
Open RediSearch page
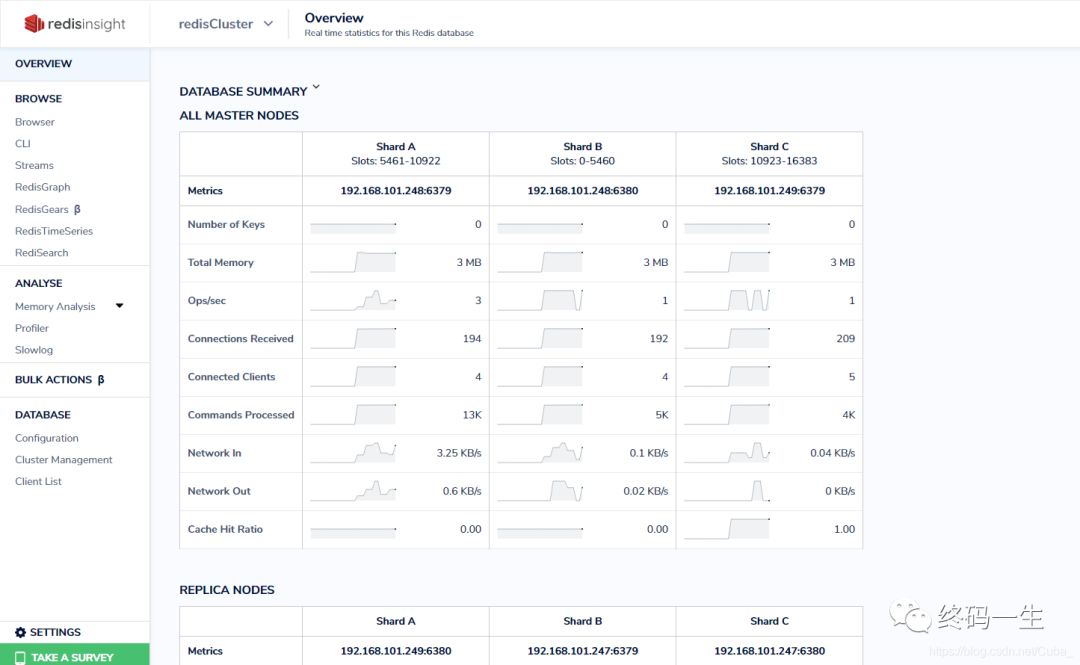tap(41, 252)
